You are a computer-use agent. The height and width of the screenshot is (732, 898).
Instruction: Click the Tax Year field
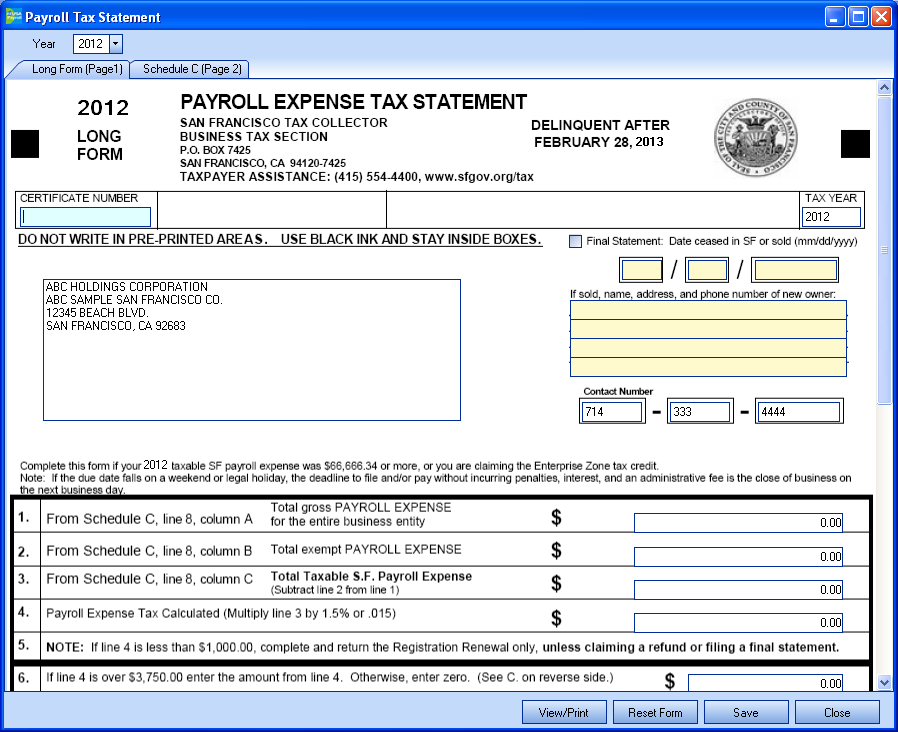click(831, 217)
